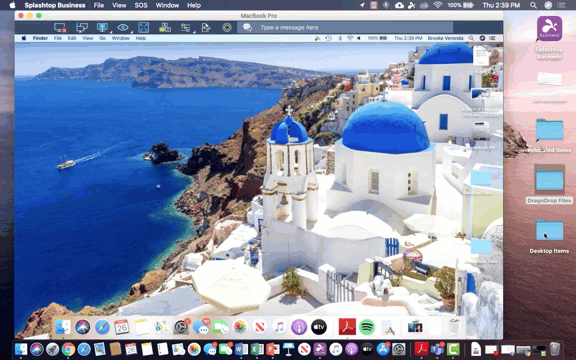Open Spotify in the remote dock

[367, 327]
